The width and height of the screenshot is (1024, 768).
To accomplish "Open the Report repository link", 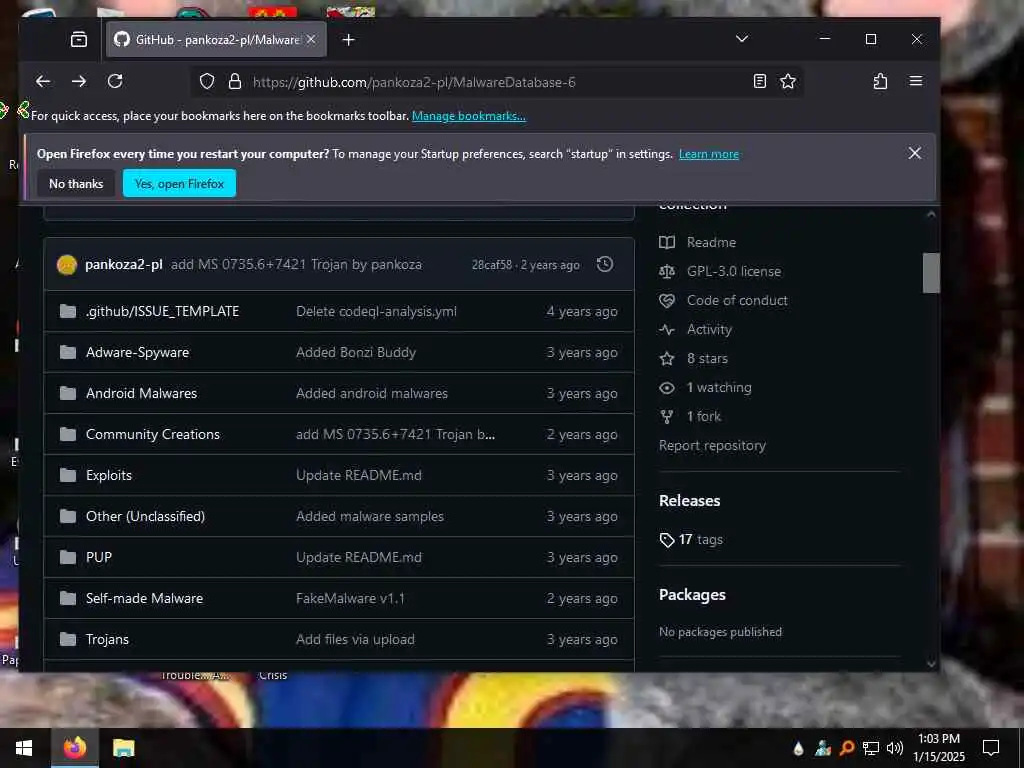I will pos(712,446).
